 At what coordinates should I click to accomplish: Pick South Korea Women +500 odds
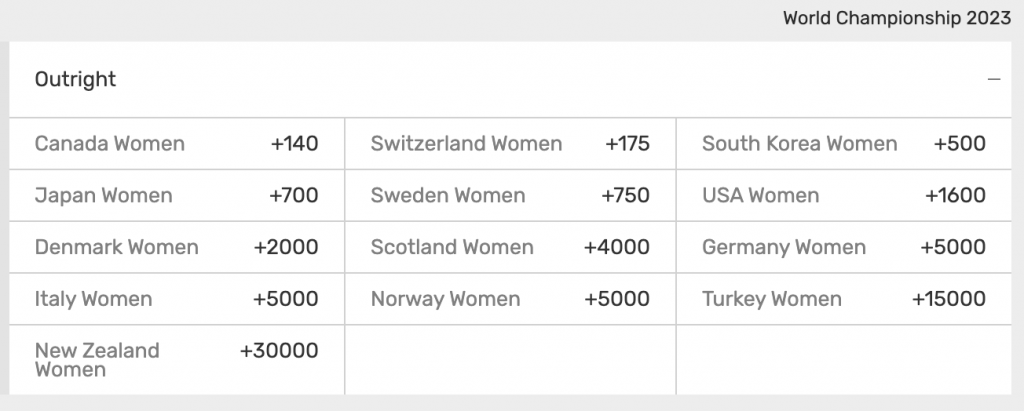tap(844, 144)
